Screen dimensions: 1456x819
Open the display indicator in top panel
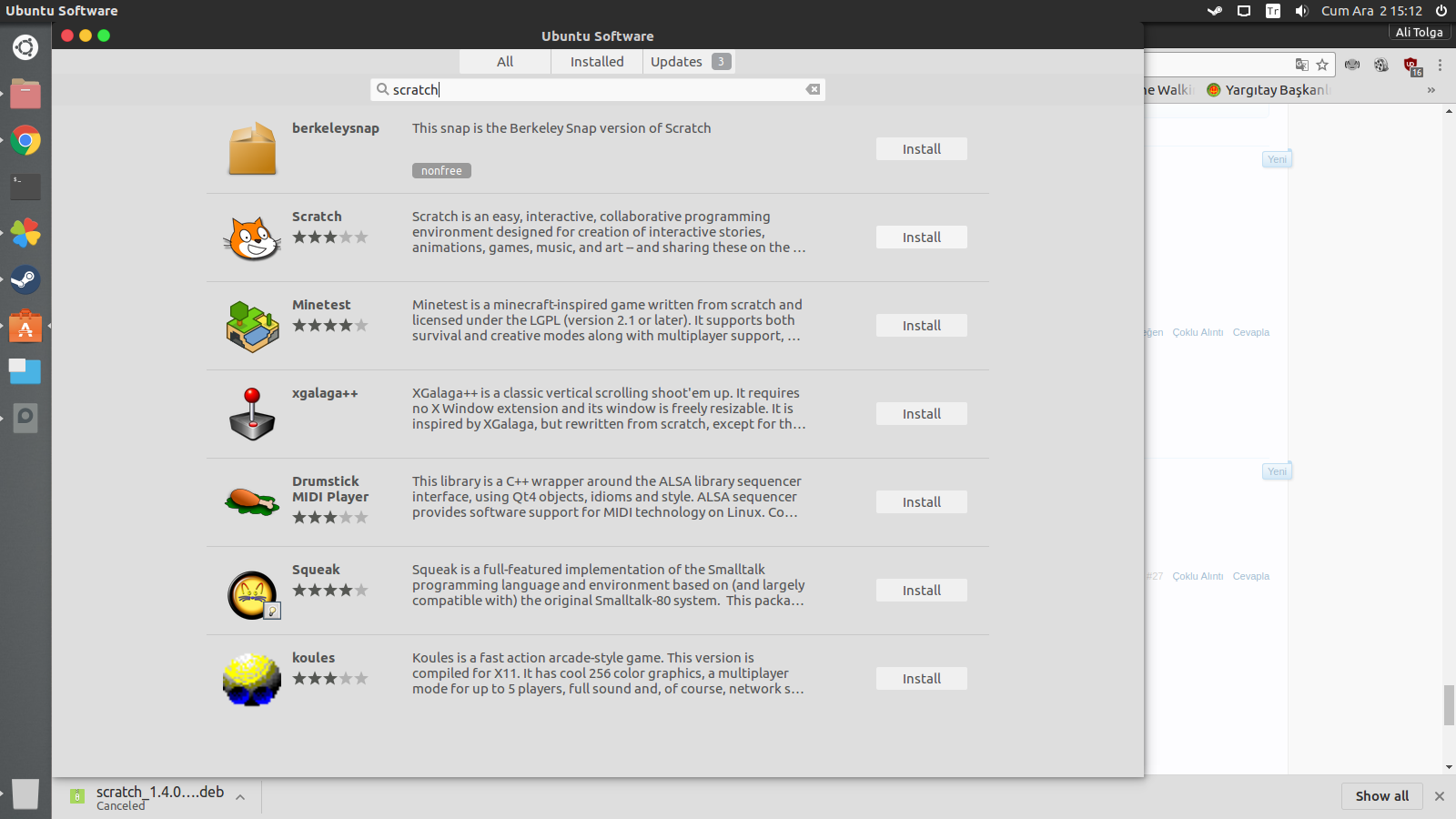tap(1244, 11)
